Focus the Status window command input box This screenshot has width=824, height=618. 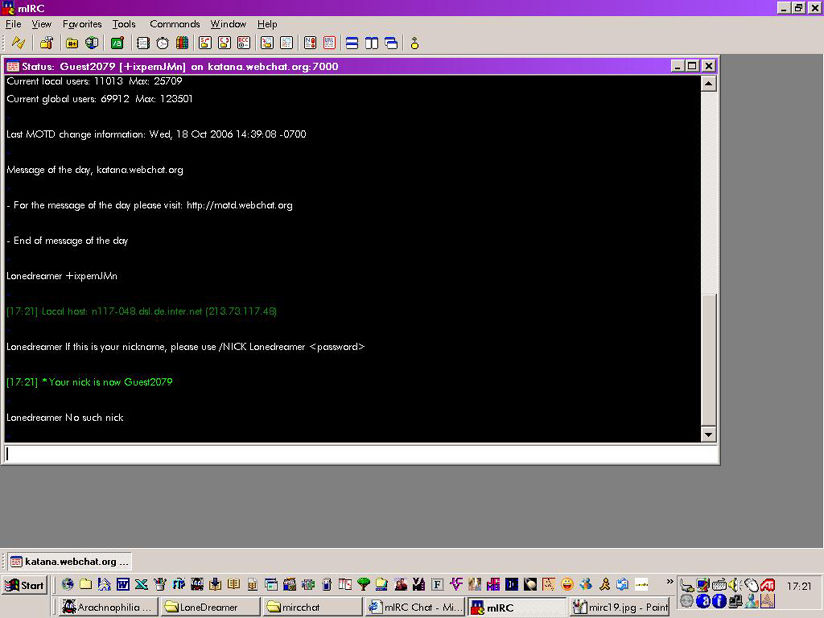pos(360,454)
